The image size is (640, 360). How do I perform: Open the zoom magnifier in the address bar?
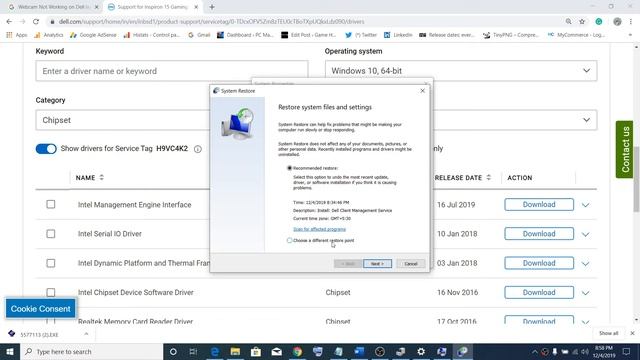pos(569,22)
